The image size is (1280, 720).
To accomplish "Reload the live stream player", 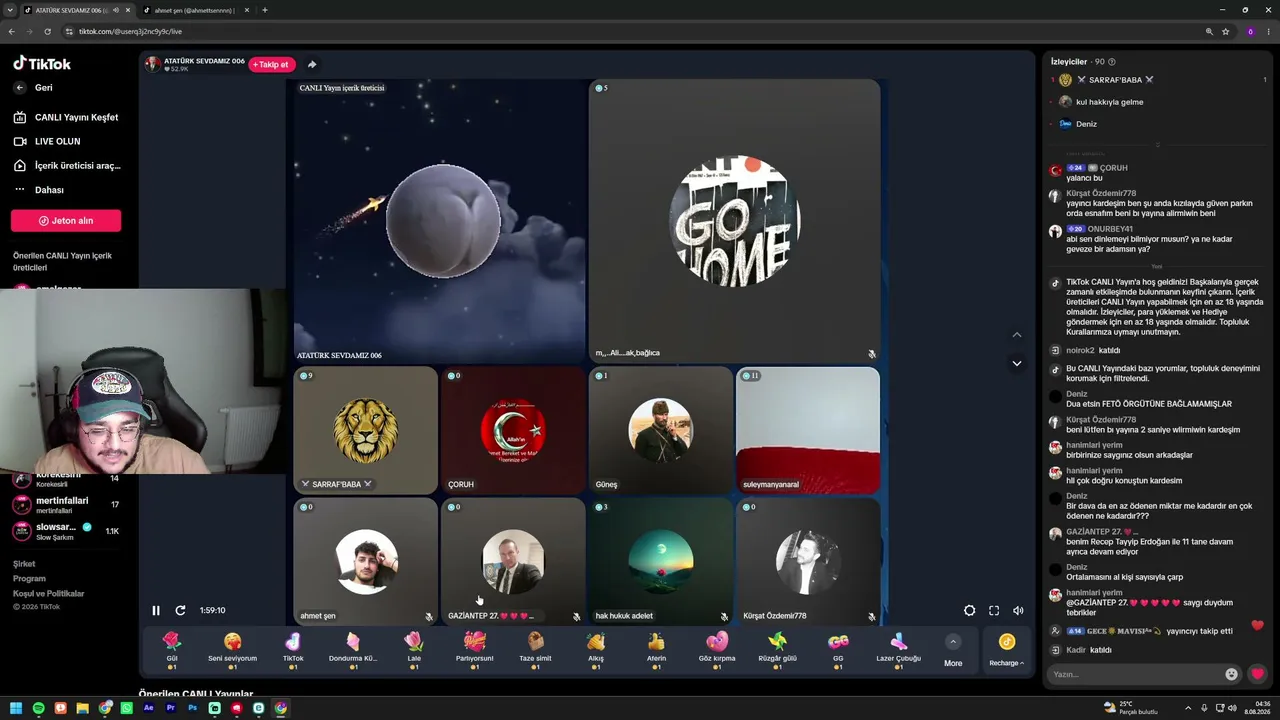I will coord(180,610).
